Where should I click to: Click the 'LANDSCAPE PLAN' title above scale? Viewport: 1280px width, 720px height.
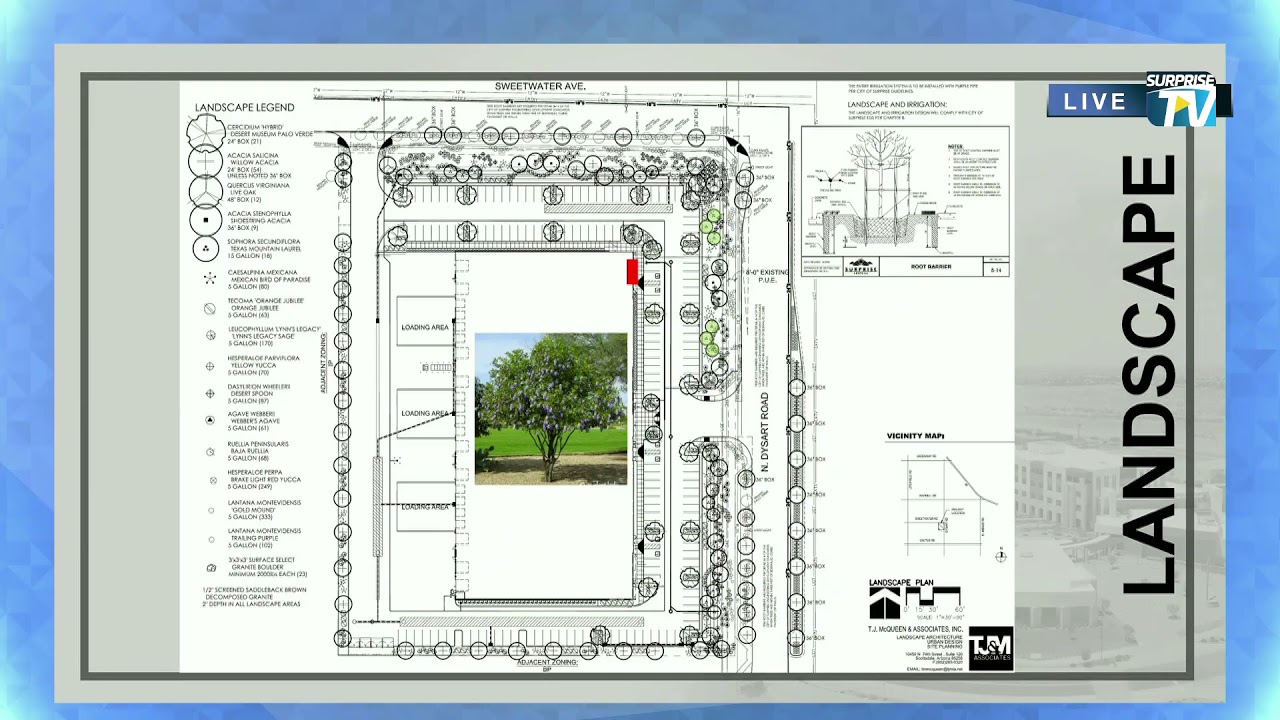[x=901, y=583]
